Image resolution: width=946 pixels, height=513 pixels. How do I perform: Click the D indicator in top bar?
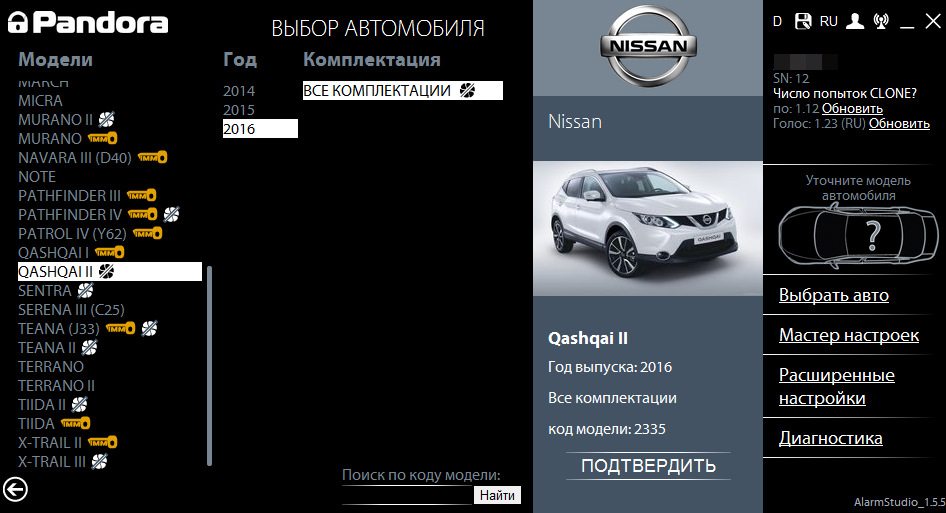(x=778, y=21)
